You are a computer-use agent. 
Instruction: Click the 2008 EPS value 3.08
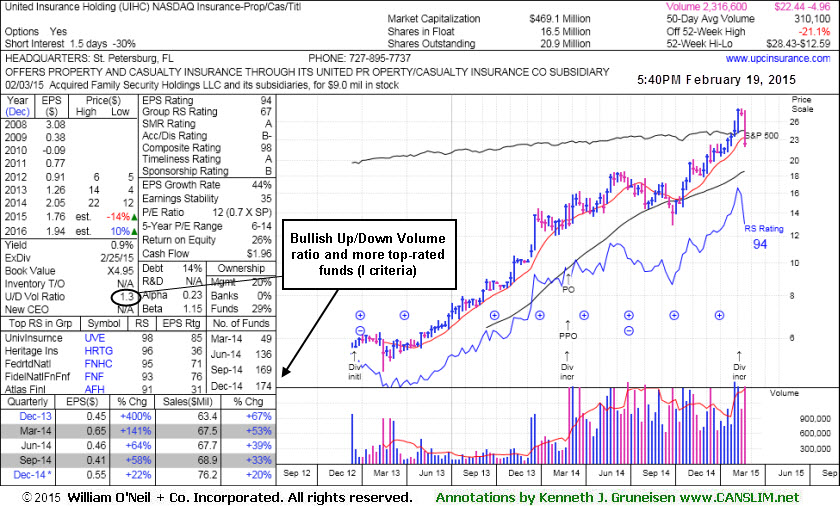pos(56,125)
